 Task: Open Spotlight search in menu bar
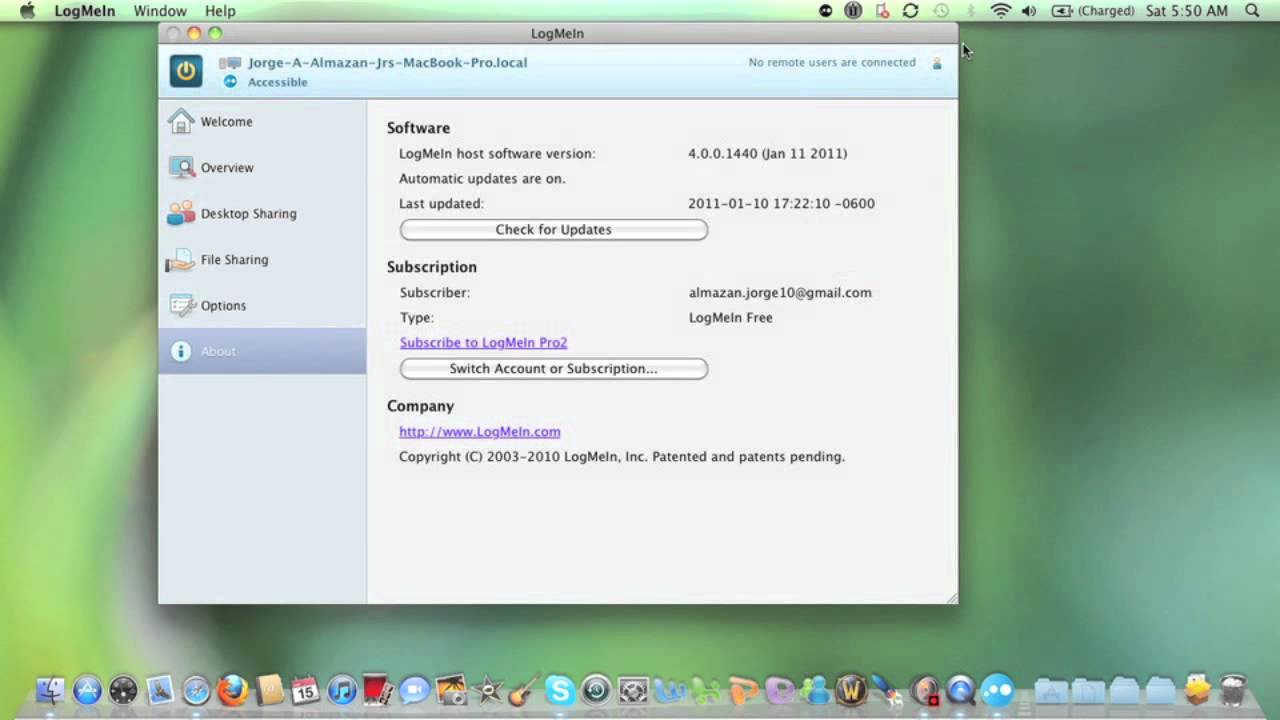tap(1252, 11)
